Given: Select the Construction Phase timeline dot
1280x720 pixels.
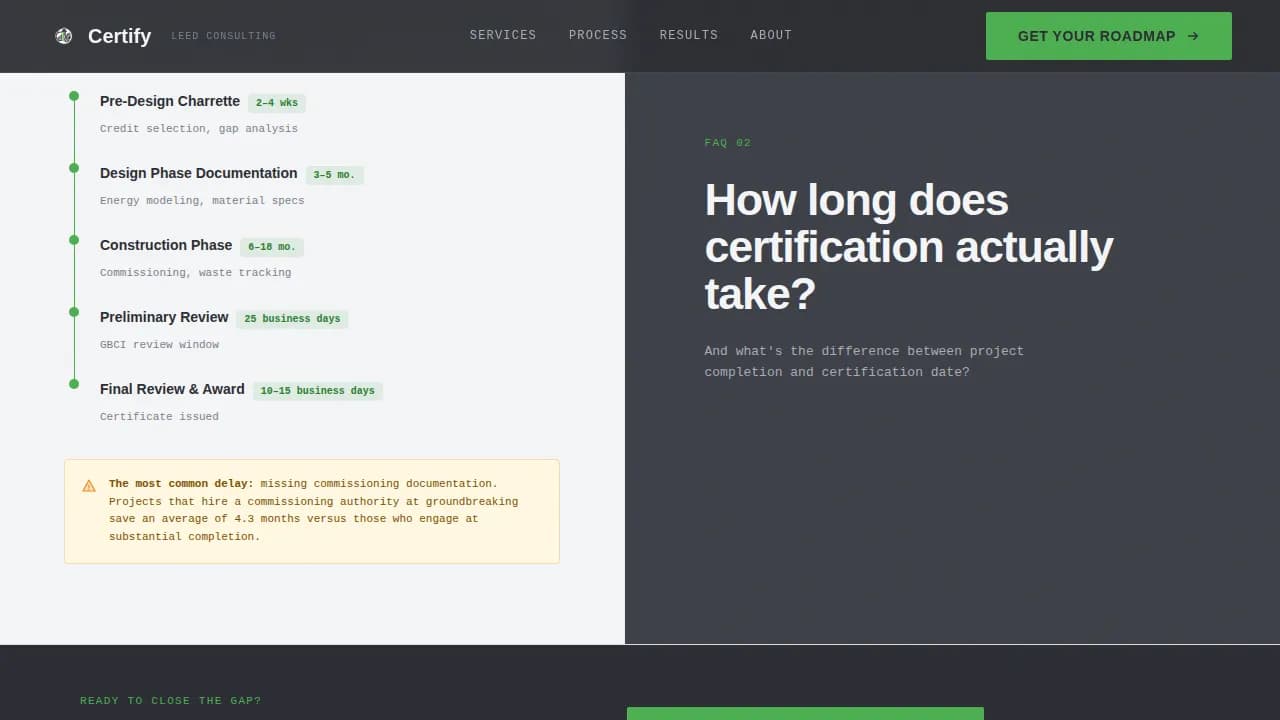Looking at the screenshot, I should [x=74, y=240].
